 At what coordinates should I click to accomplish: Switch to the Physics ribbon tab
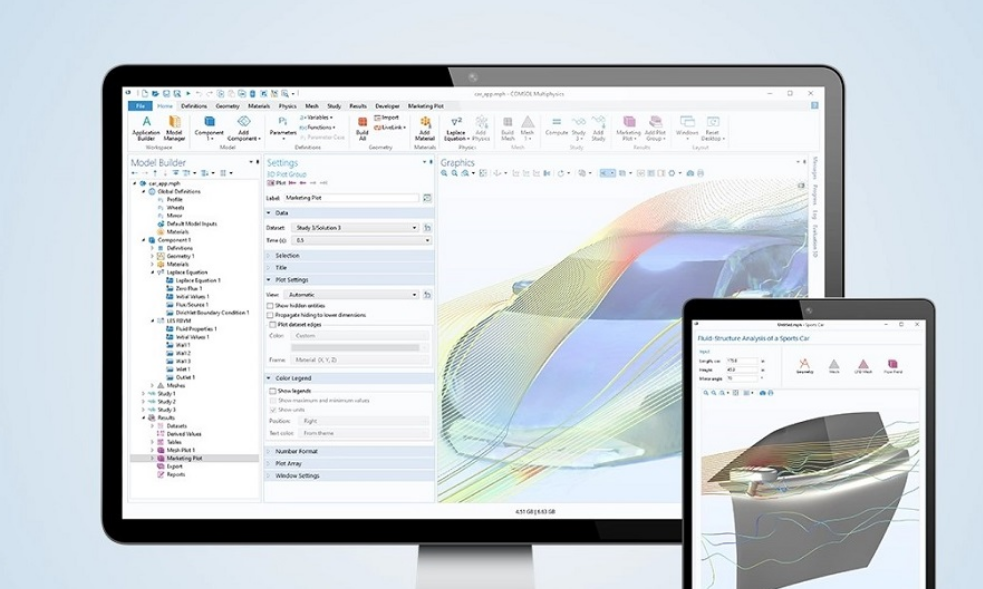tap(287, 107)
